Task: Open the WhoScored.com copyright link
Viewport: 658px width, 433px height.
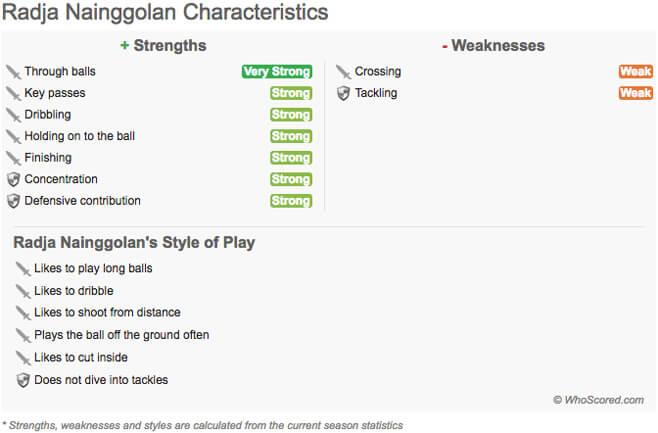Action: 598,400
